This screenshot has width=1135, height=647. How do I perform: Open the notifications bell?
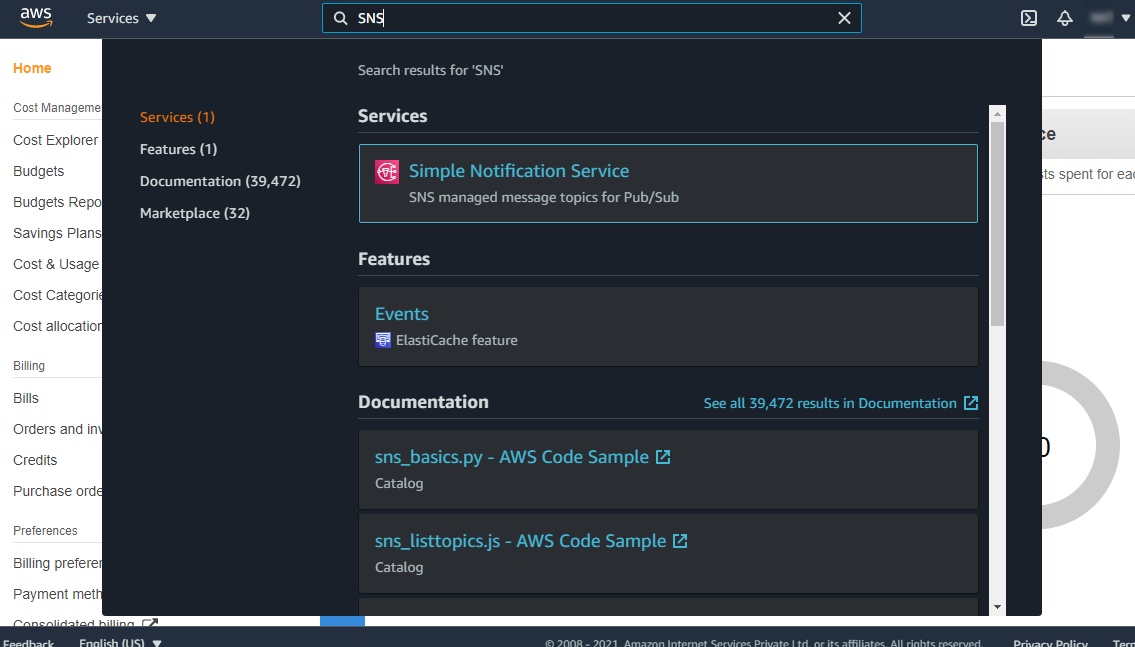coord(1064,18)
